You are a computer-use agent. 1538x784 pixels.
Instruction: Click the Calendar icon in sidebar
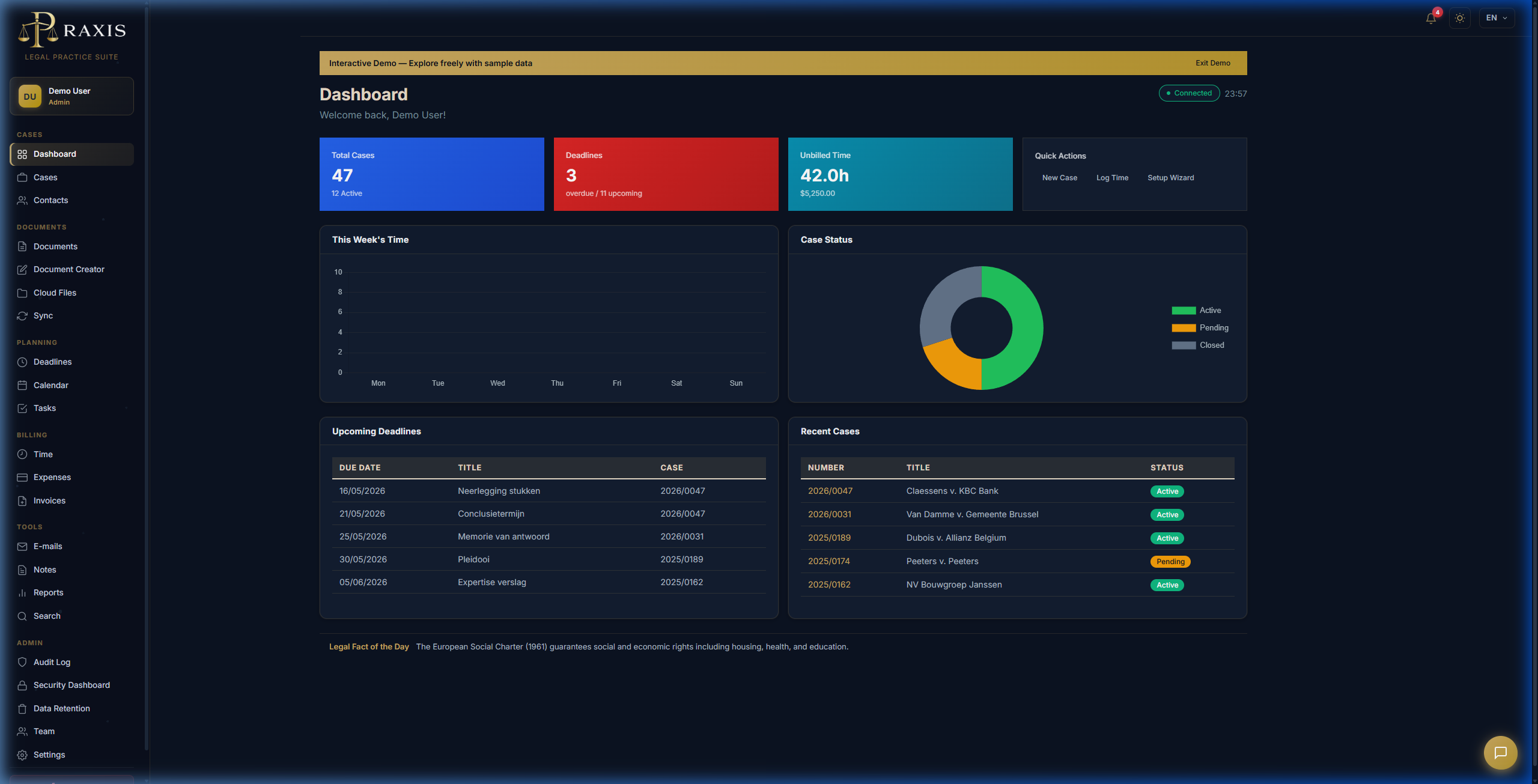click(x=22, y=385)
